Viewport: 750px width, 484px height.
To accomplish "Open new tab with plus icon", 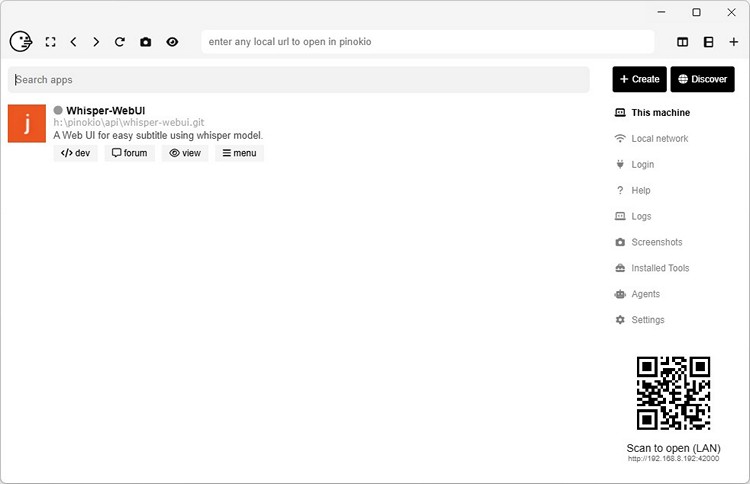I will (734, 42).
